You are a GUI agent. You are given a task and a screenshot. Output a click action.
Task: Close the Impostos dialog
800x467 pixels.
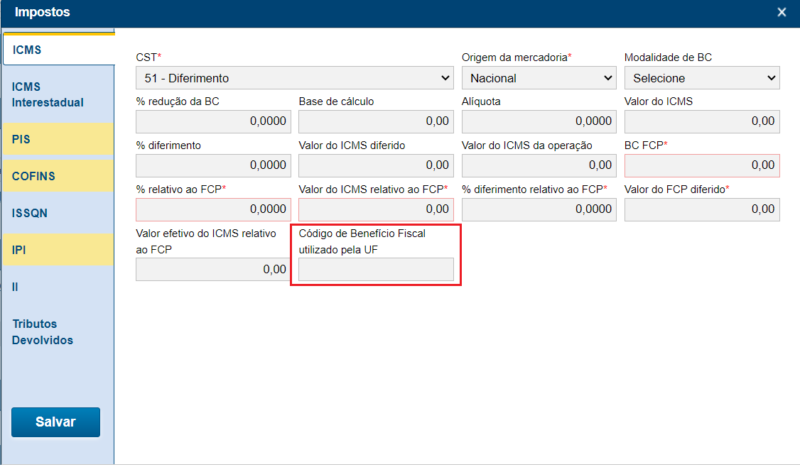pos(781,12)
